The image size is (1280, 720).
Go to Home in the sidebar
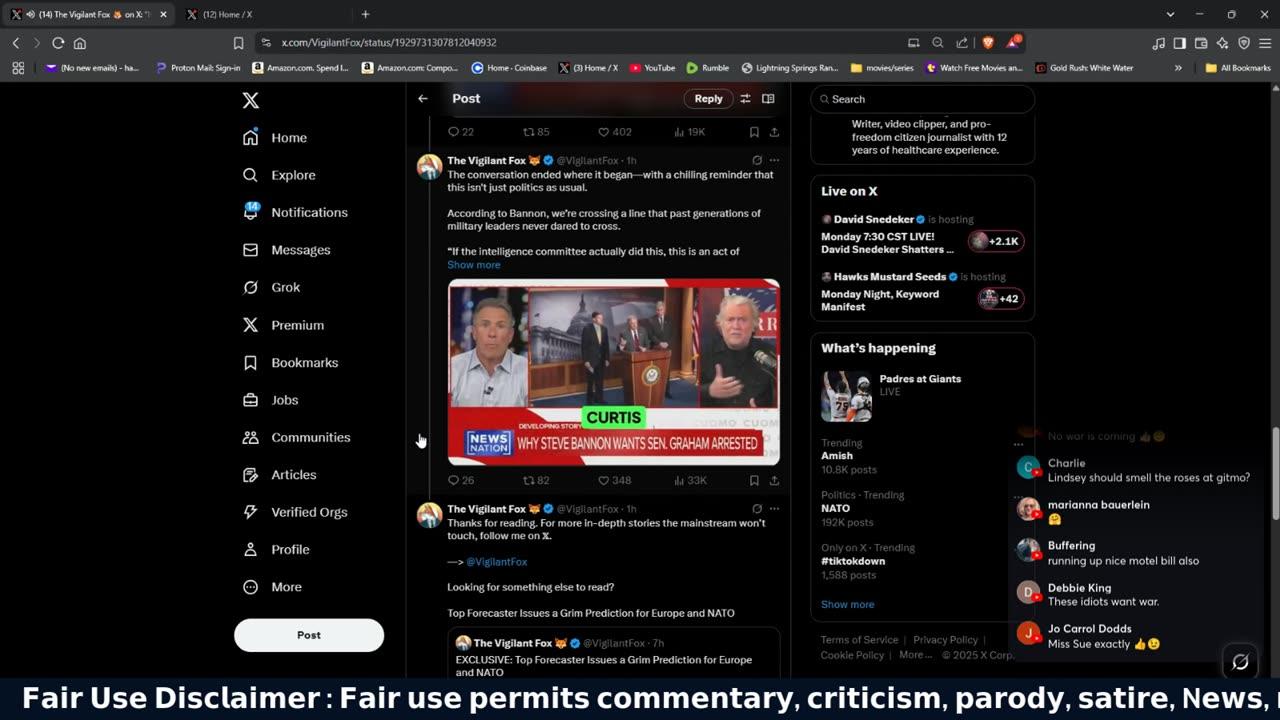pos(275,138)
